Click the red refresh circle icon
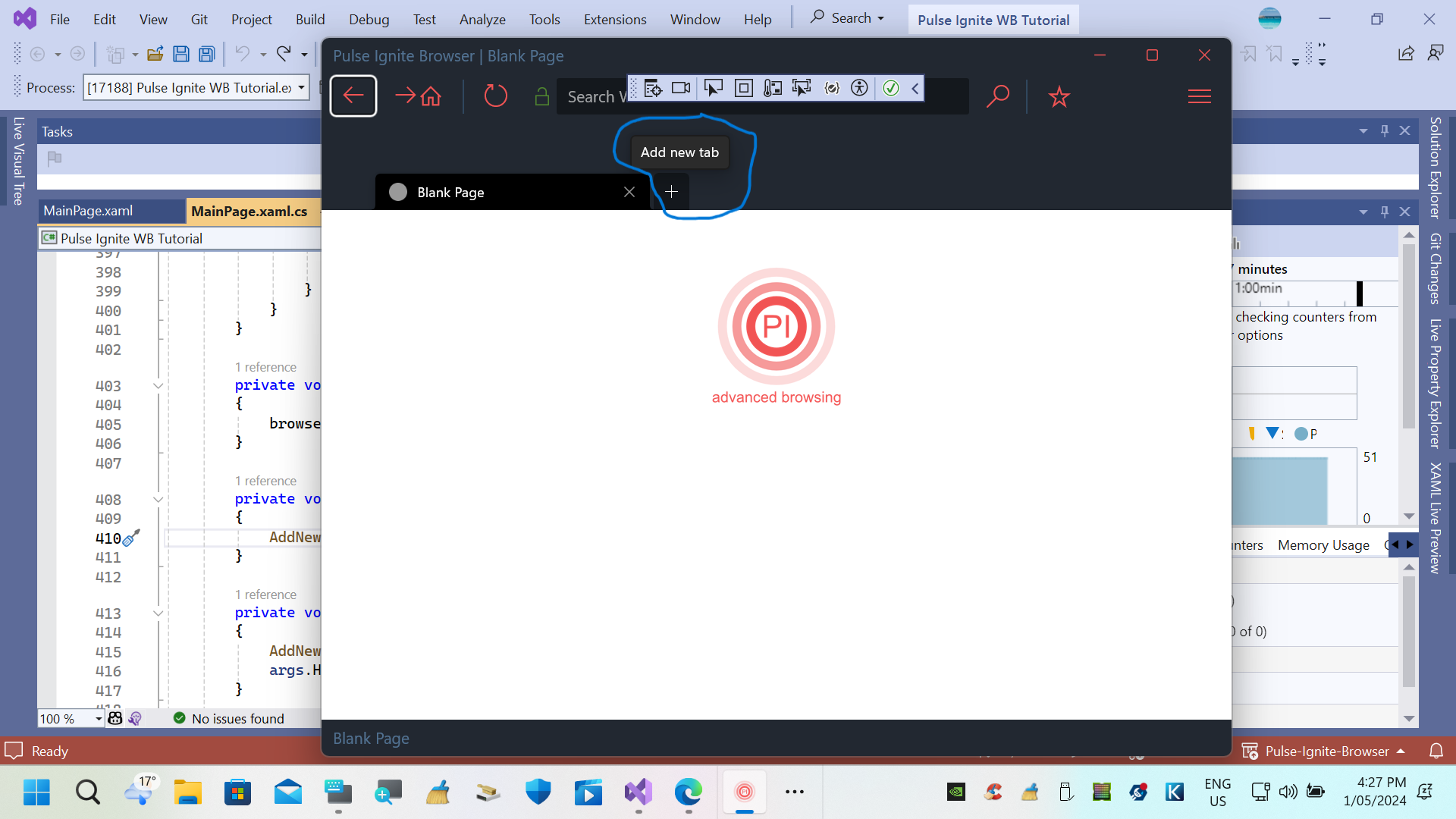 [495, 96]
